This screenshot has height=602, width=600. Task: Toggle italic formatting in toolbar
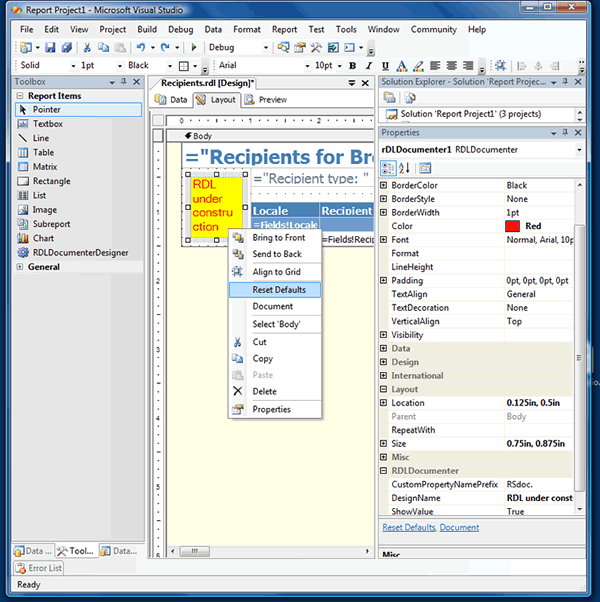[369, 66]
